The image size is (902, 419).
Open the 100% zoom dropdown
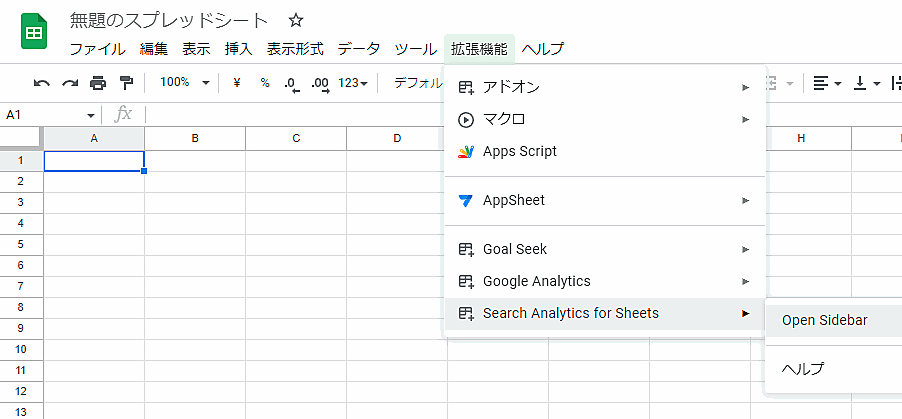pos(185,83)
